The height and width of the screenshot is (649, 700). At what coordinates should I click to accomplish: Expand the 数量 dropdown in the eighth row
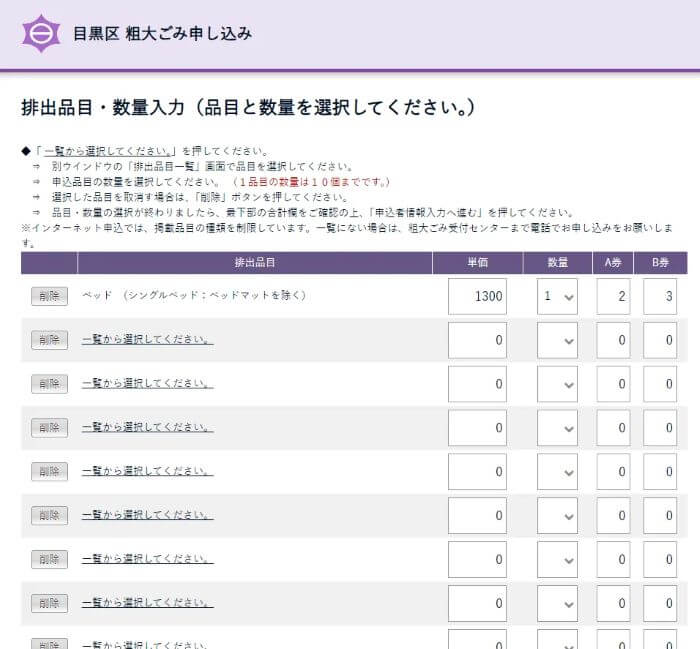pos(557,603)
